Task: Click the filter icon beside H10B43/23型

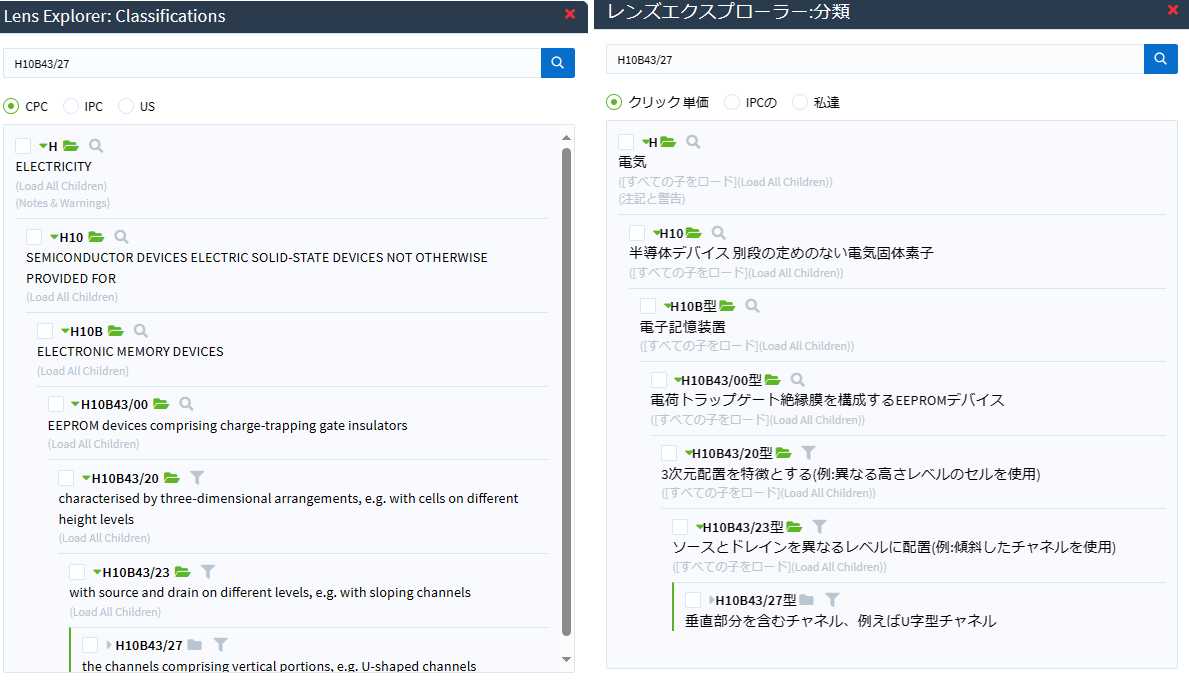Action: pos(820,527)
